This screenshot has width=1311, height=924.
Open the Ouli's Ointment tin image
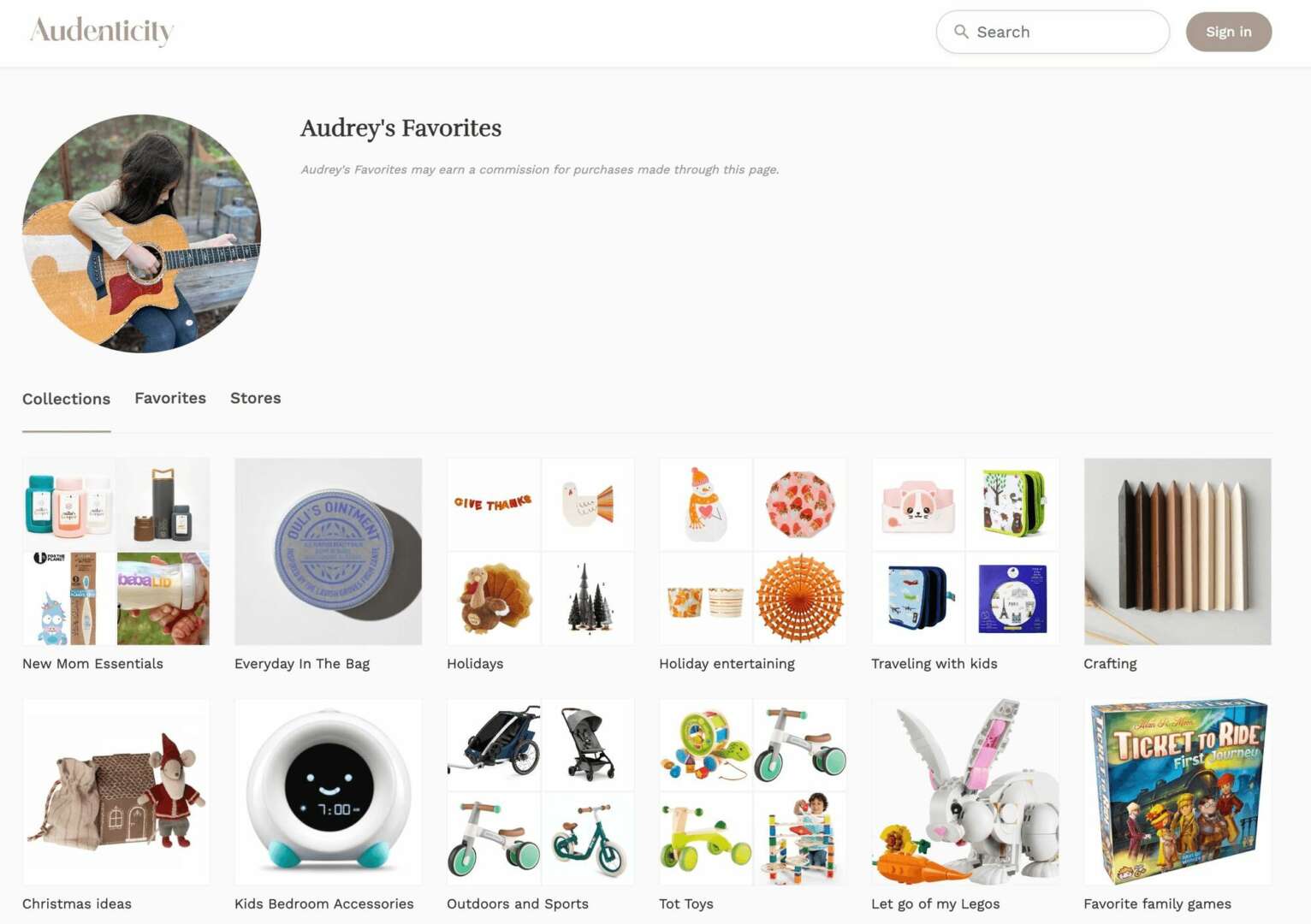pyautogui.click(x=328, y=551)
